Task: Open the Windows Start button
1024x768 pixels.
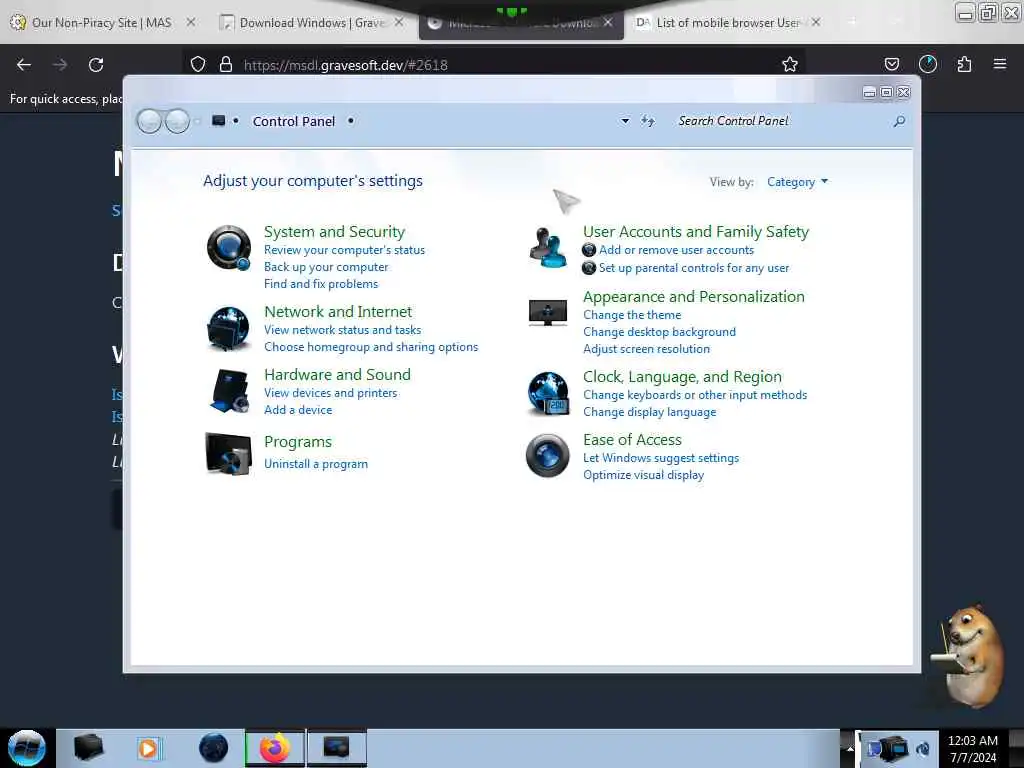Action: click(x=27, y=748)
